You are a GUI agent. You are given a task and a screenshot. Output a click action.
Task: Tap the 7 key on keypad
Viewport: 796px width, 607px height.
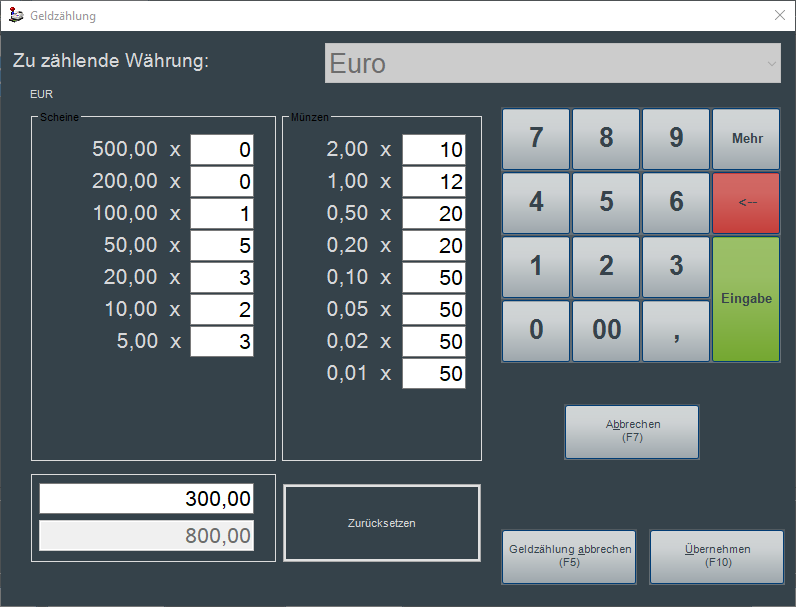click(536, 139)
